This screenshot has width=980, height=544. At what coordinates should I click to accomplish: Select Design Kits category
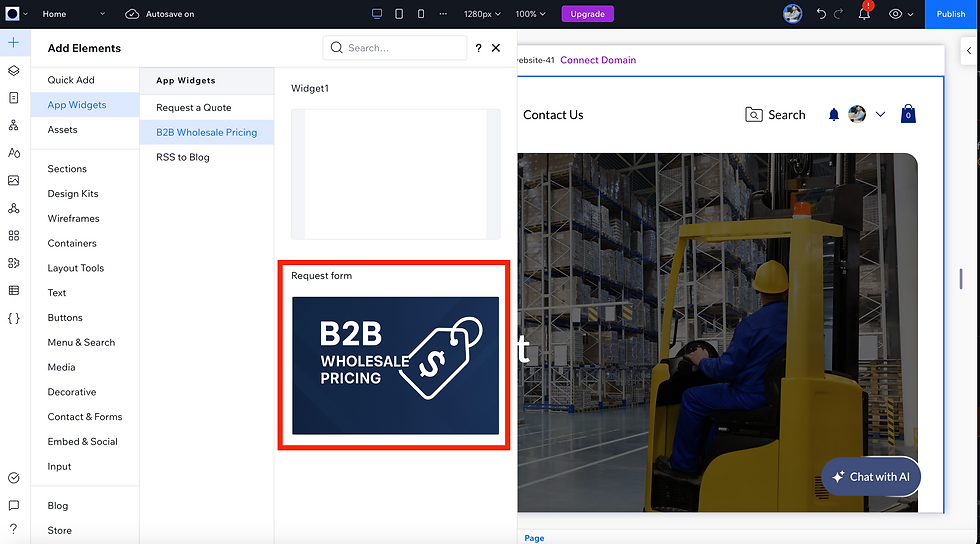coord(85,194)
